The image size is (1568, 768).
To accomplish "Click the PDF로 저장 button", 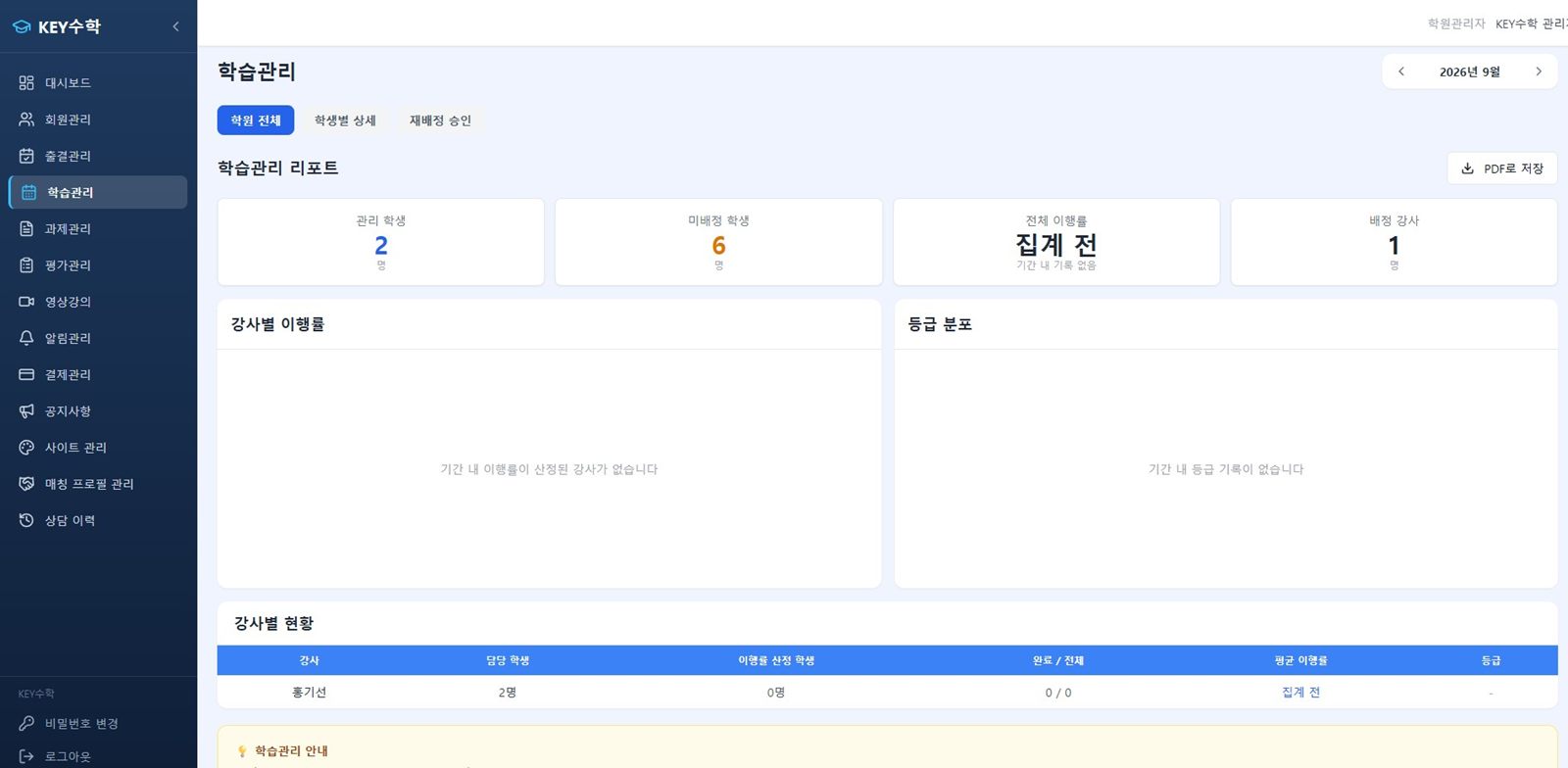I will 1502,168.
